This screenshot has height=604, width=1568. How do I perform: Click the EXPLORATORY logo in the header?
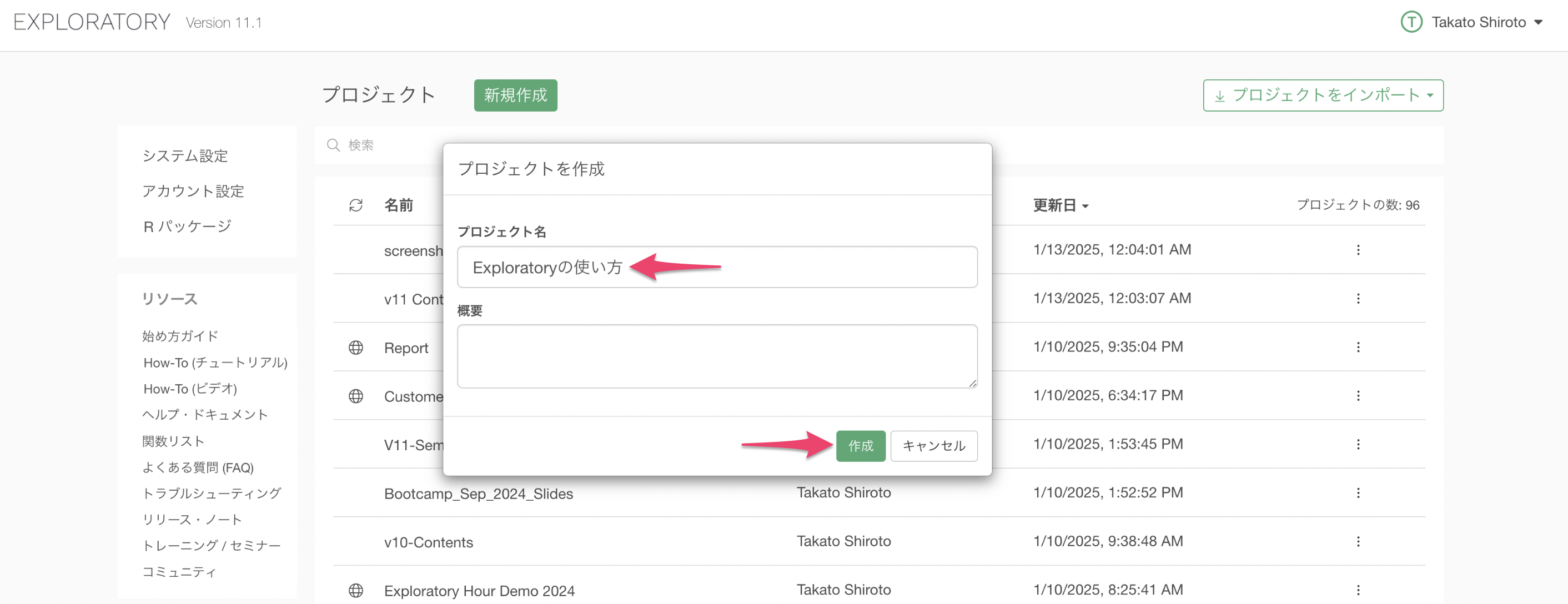coord(92,23)
